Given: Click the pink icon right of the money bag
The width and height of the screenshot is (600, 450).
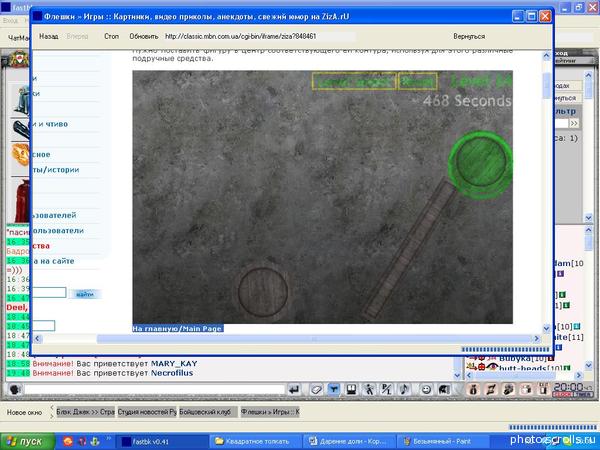Looking at the screenshot, I should pos(491,390).
